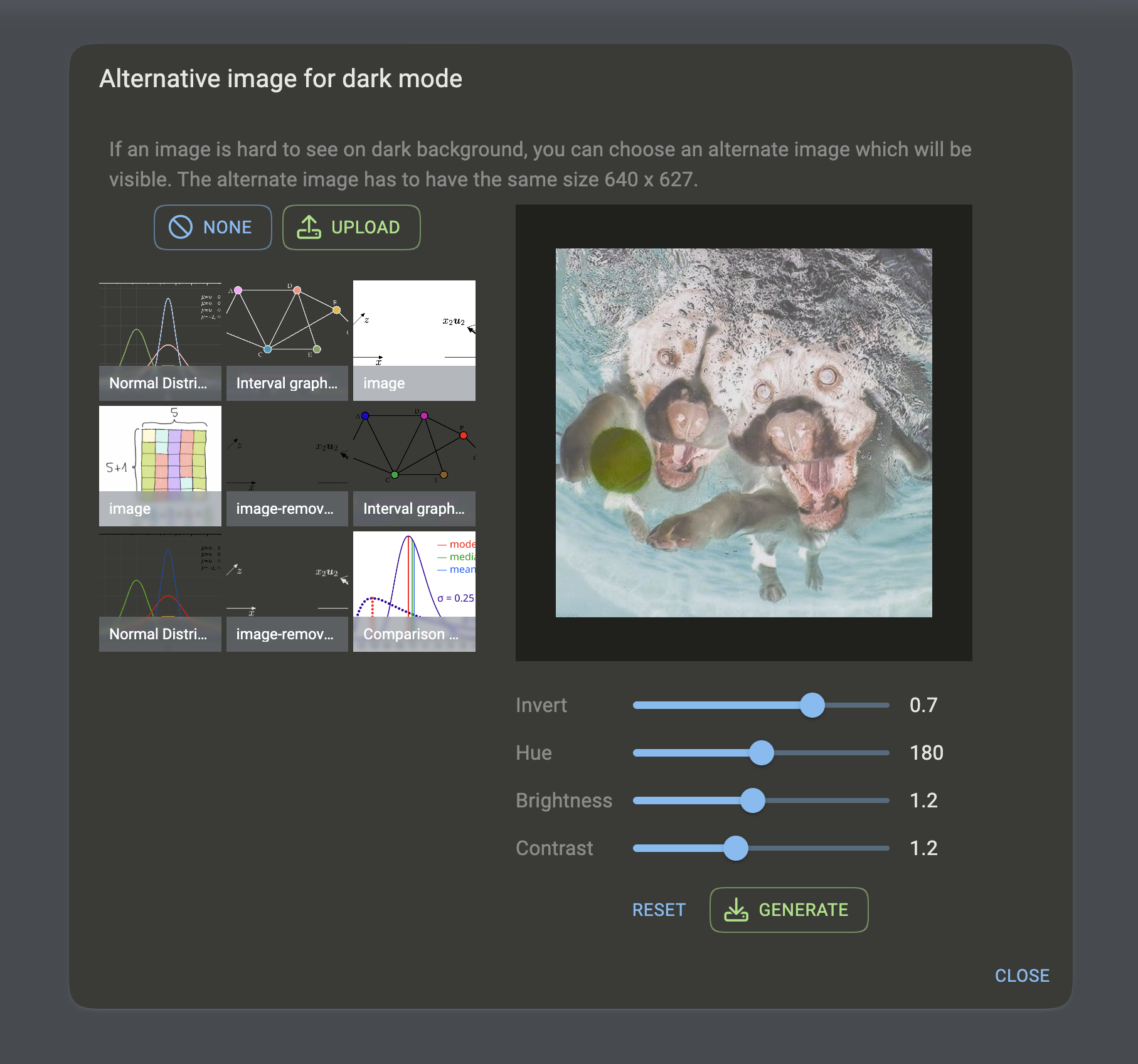This screenshot has height=1064, width=1138.
Task: Click the Invert slider handle
Action: coord(812,705)
